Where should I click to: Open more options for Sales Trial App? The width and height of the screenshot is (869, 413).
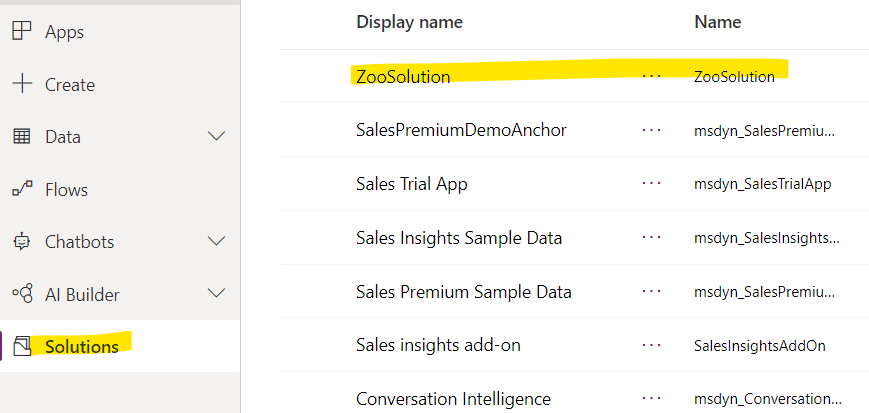tap(652, 183)
